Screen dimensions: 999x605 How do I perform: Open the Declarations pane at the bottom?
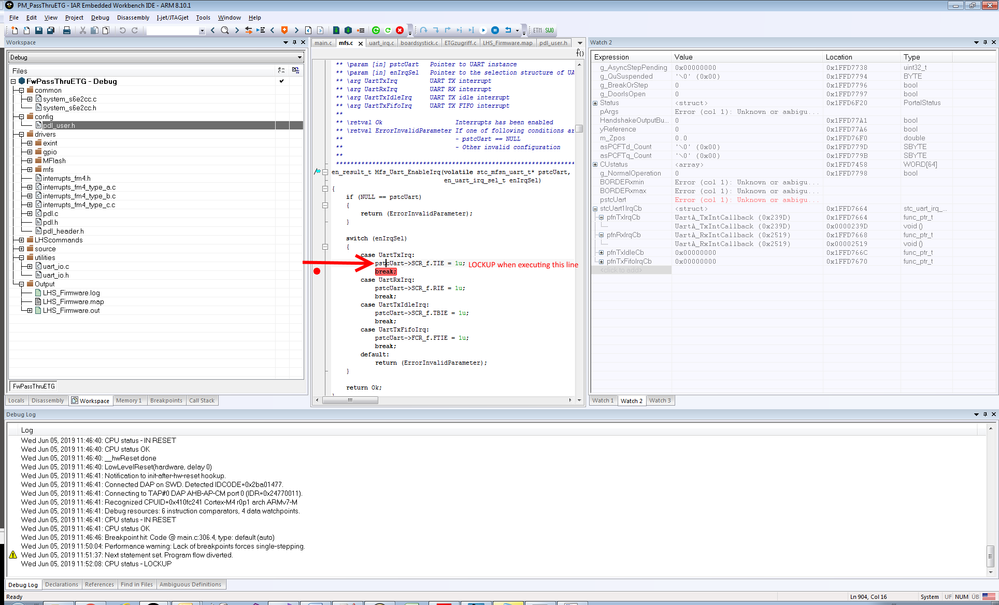(x=63, y=584)
